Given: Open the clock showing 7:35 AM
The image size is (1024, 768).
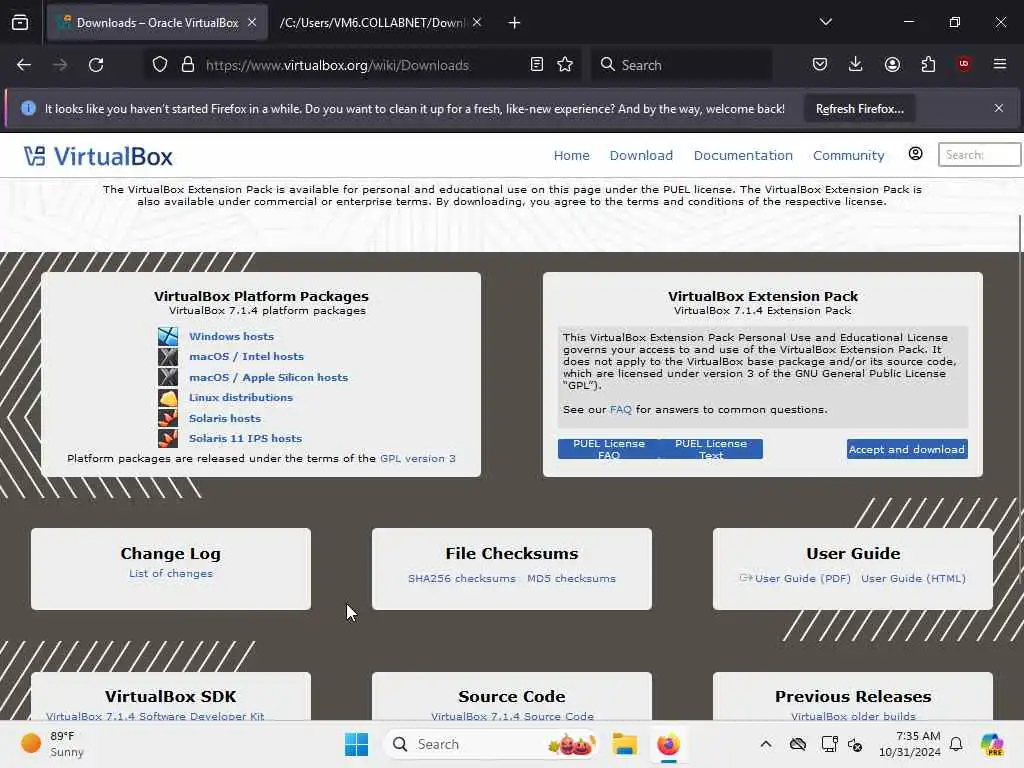Looking at the screenshot, I should coord(910,744).
